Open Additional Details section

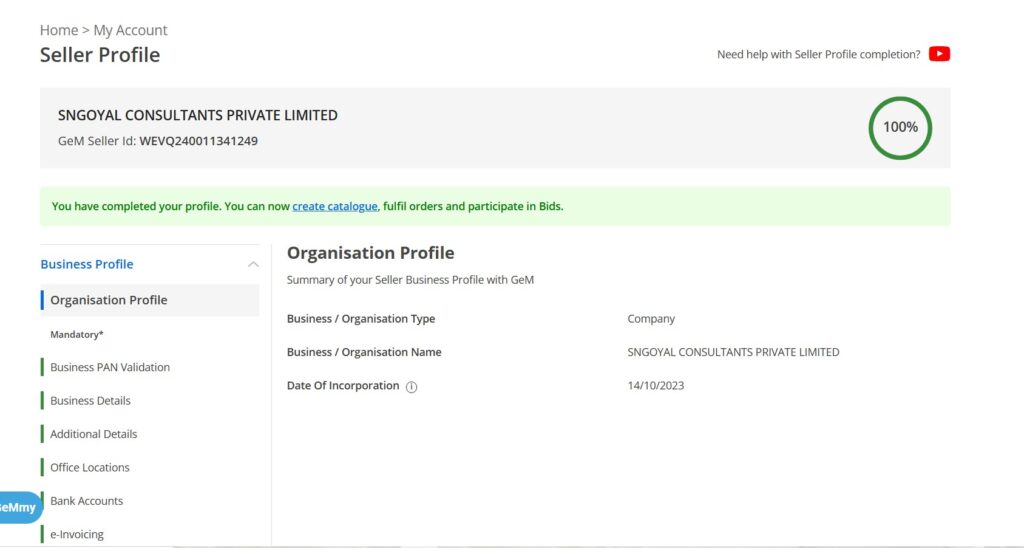[93, 434]
